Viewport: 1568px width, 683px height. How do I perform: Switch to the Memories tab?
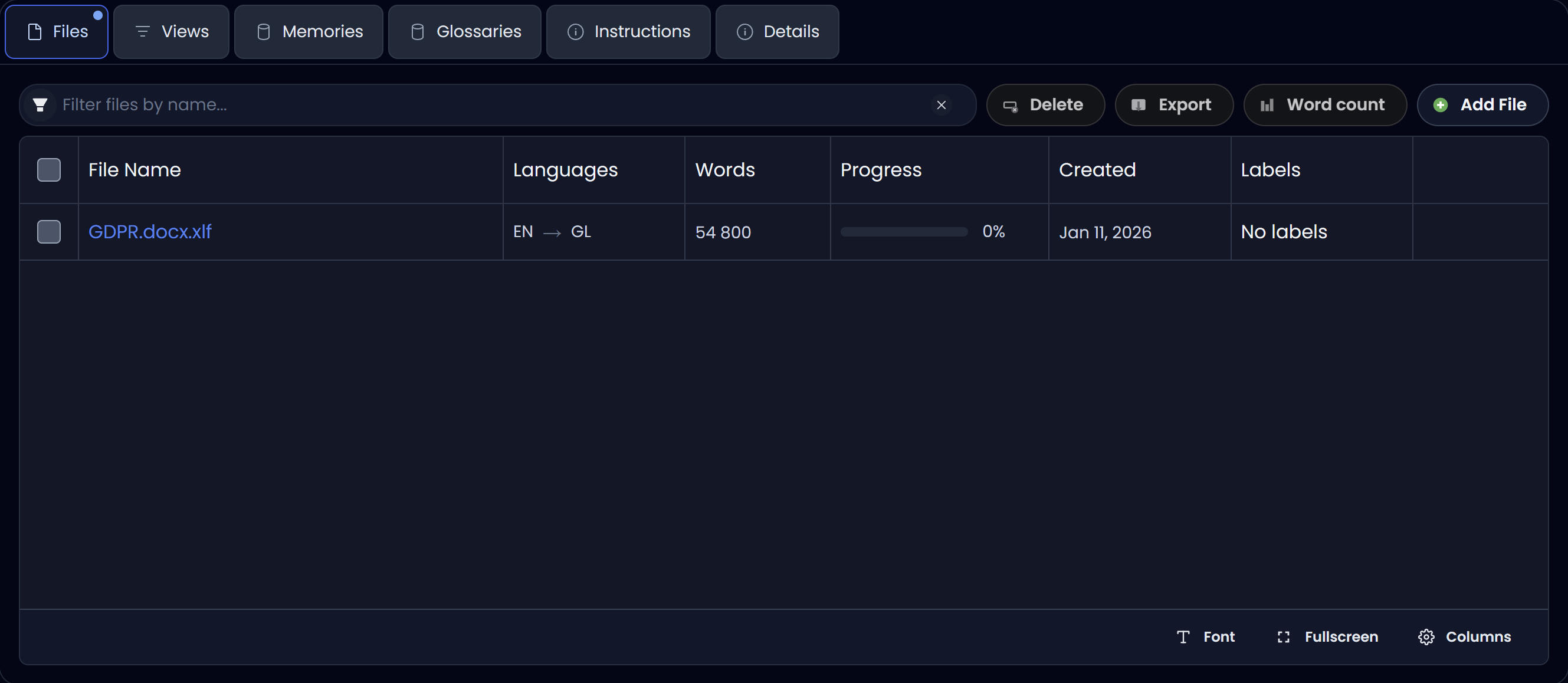click(308, 32)
